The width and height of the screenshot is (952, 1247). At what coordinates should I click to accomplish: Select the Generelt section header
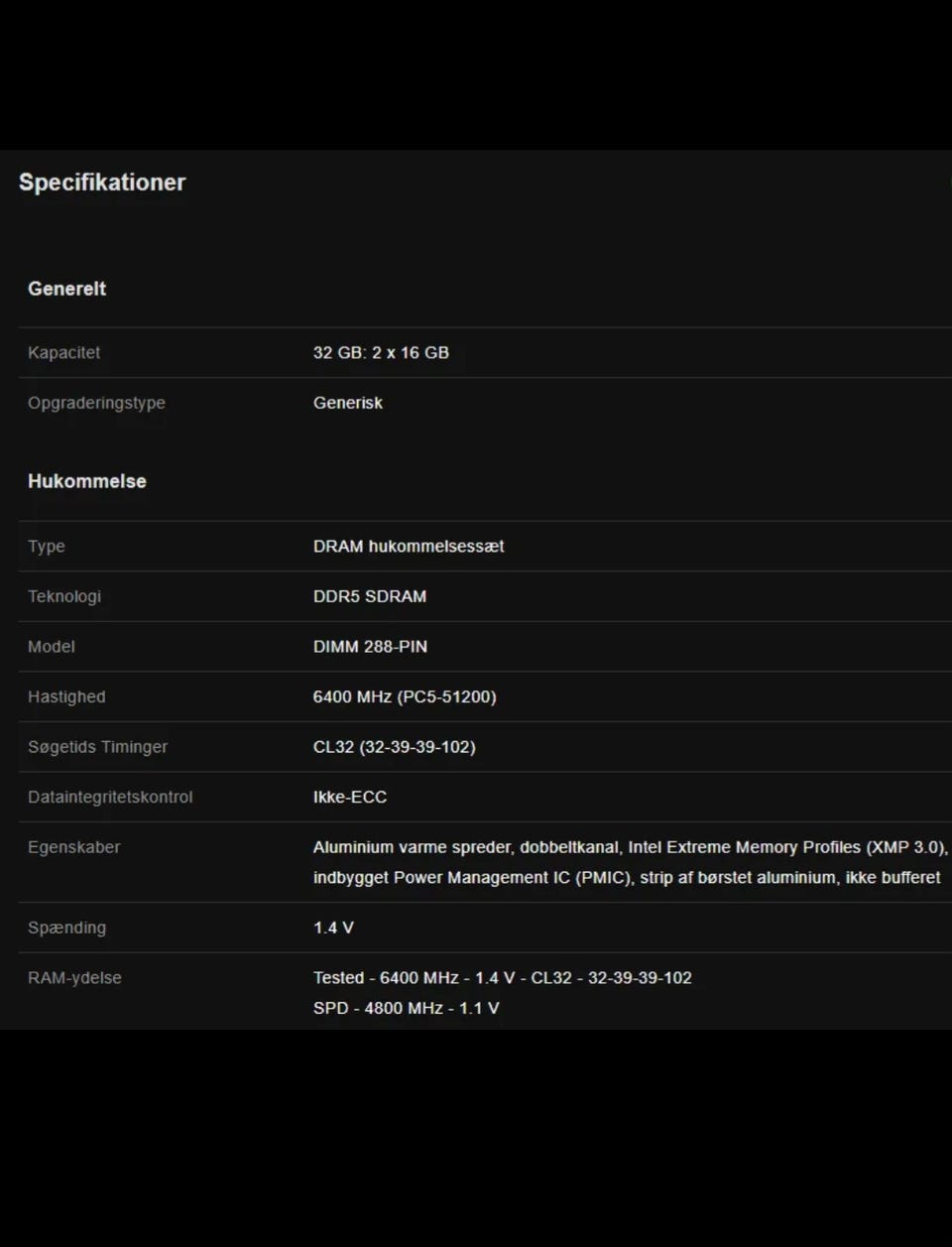[x=66, y=289]
